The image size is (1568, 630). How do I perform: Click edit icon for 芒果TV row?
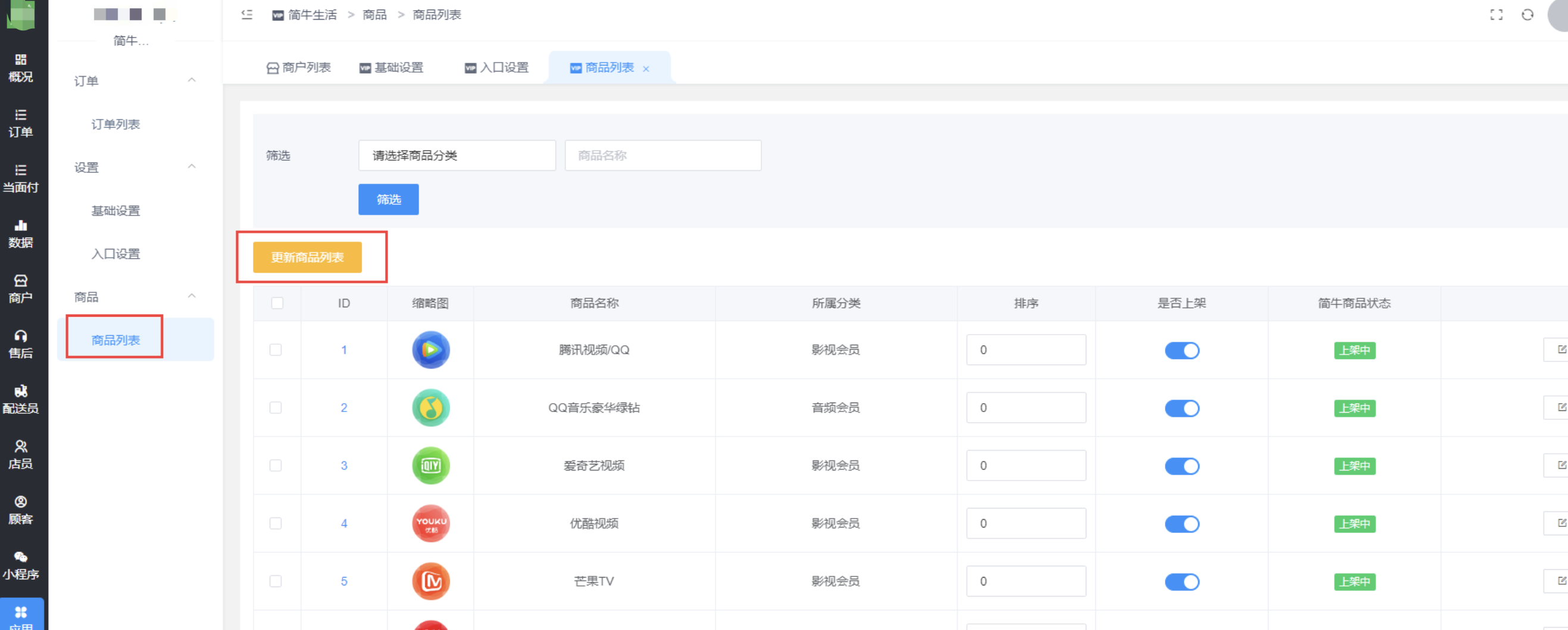coord(1561,581)
